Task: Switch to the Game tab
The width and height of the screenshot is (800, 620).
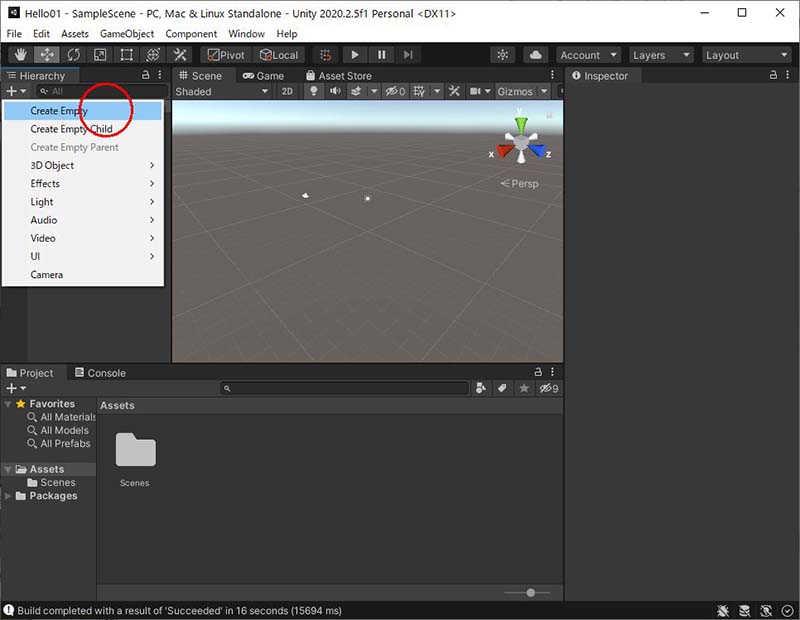Action: click(263, 76)
